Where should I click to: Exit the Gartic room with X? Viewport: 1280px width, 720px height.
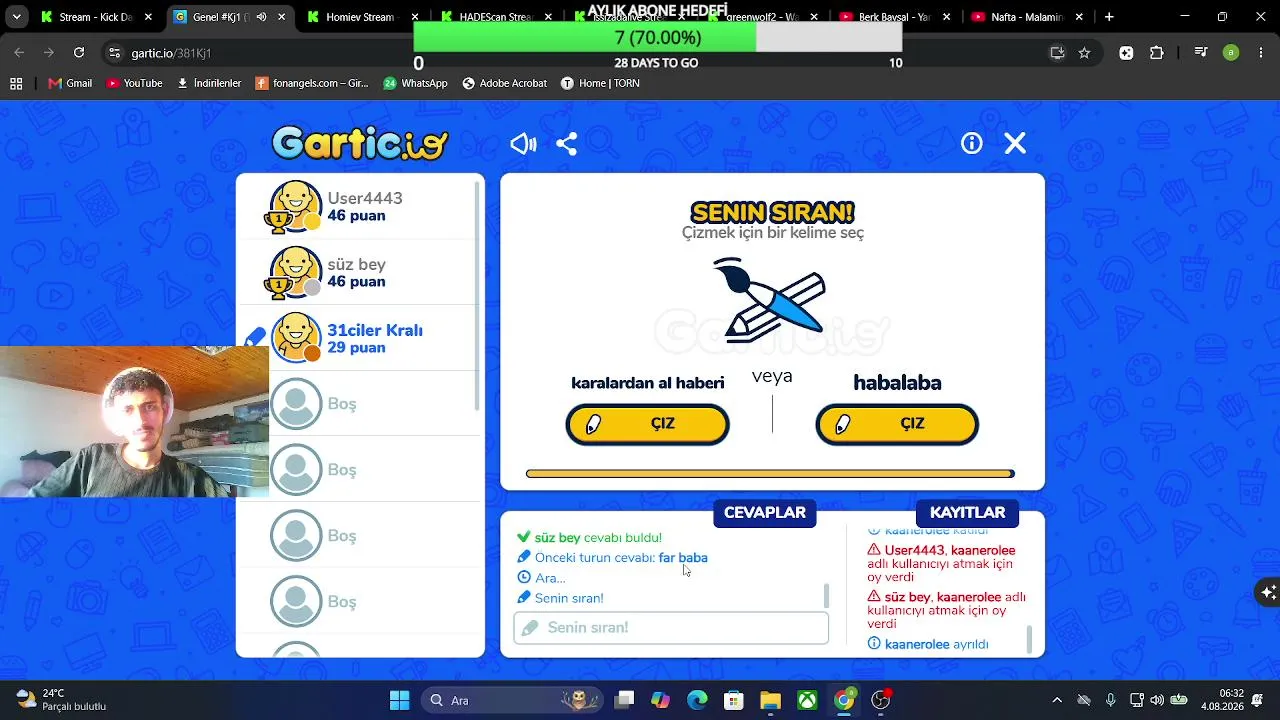point(1015,144)
